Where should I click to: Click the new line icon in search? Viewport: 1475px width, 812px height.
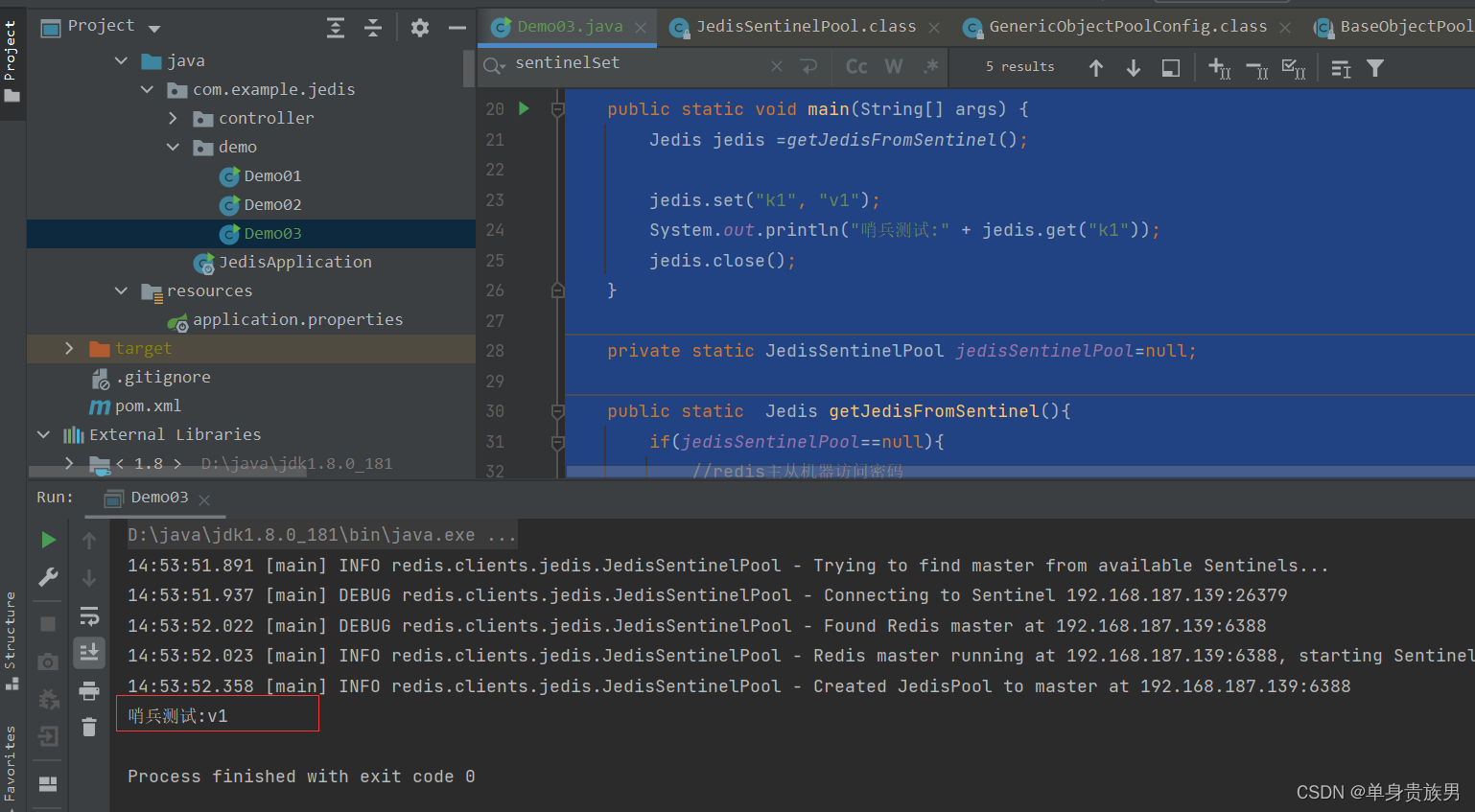pyautogui.click(x=809, y=66)
